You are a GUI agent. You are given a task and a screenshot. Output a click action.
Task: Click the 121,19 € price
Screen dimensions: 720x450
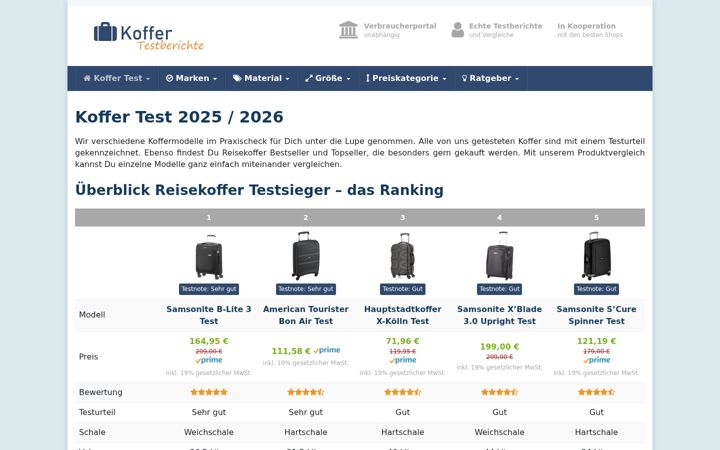pyautogui.click(x=596, y=341)
